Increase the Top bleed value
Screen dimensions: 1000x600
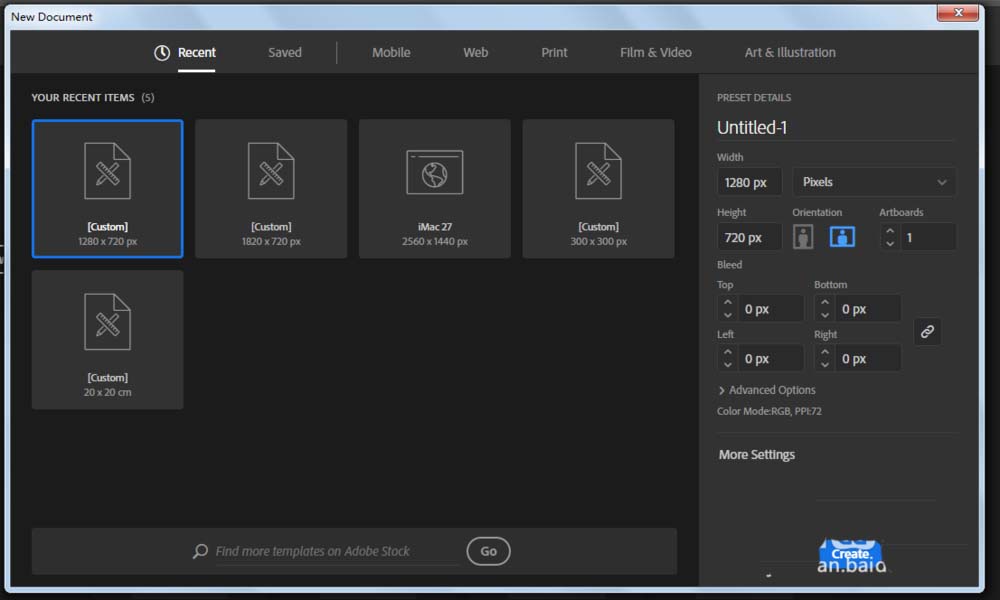pos(728,303)
